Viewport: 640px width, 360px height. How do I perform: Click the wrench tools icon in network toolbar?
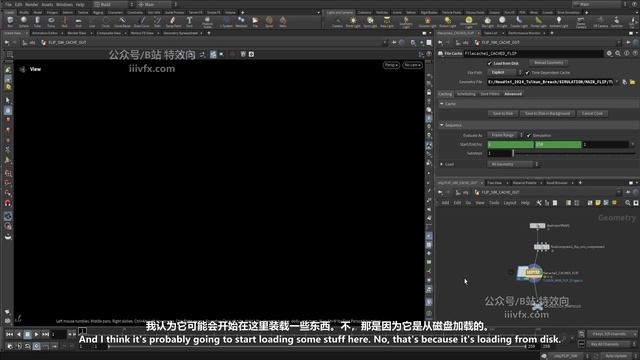(539, 203)
